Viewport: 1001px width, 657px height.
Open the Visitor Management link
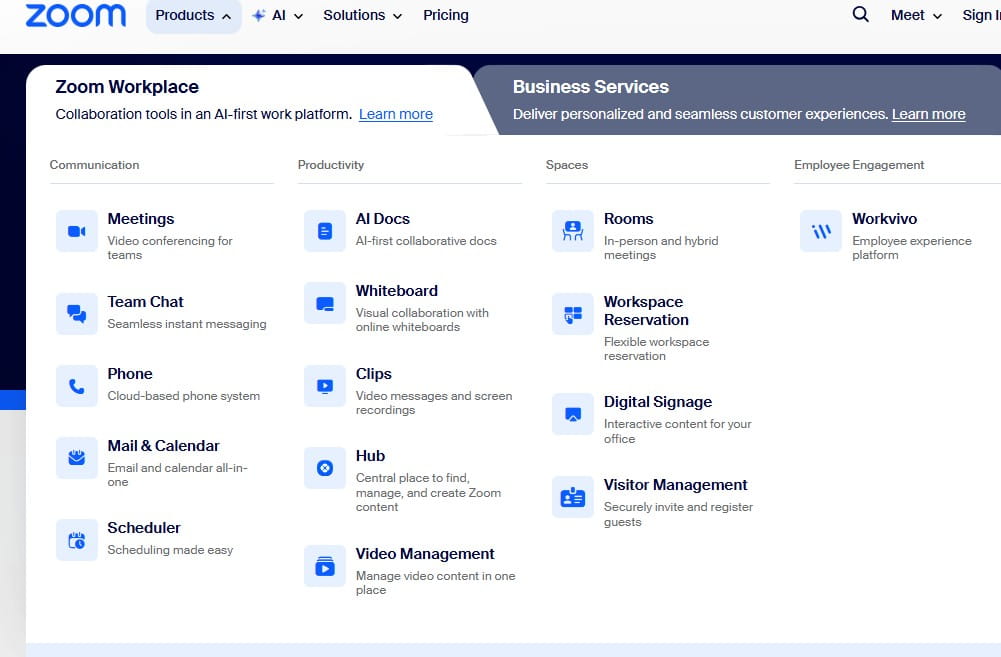(x=675, y=485)
